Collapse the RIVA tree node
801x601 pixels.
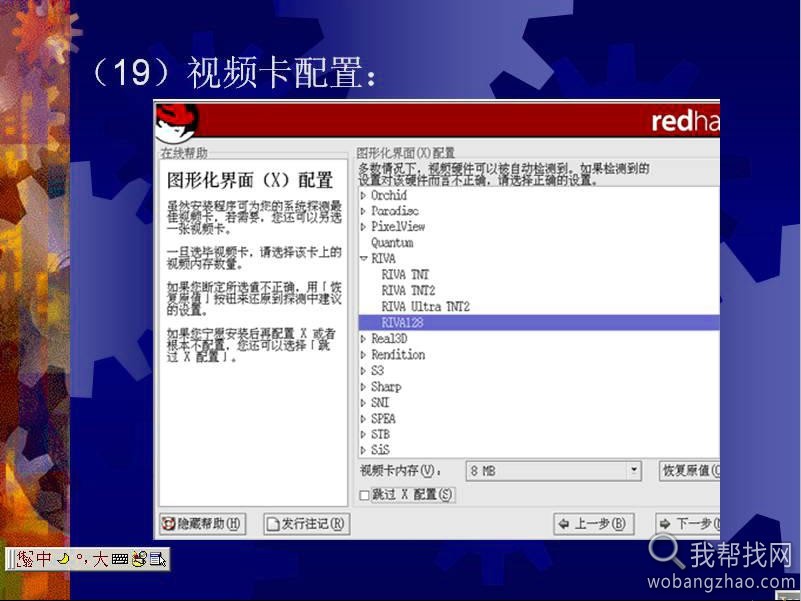click(364, 259)
